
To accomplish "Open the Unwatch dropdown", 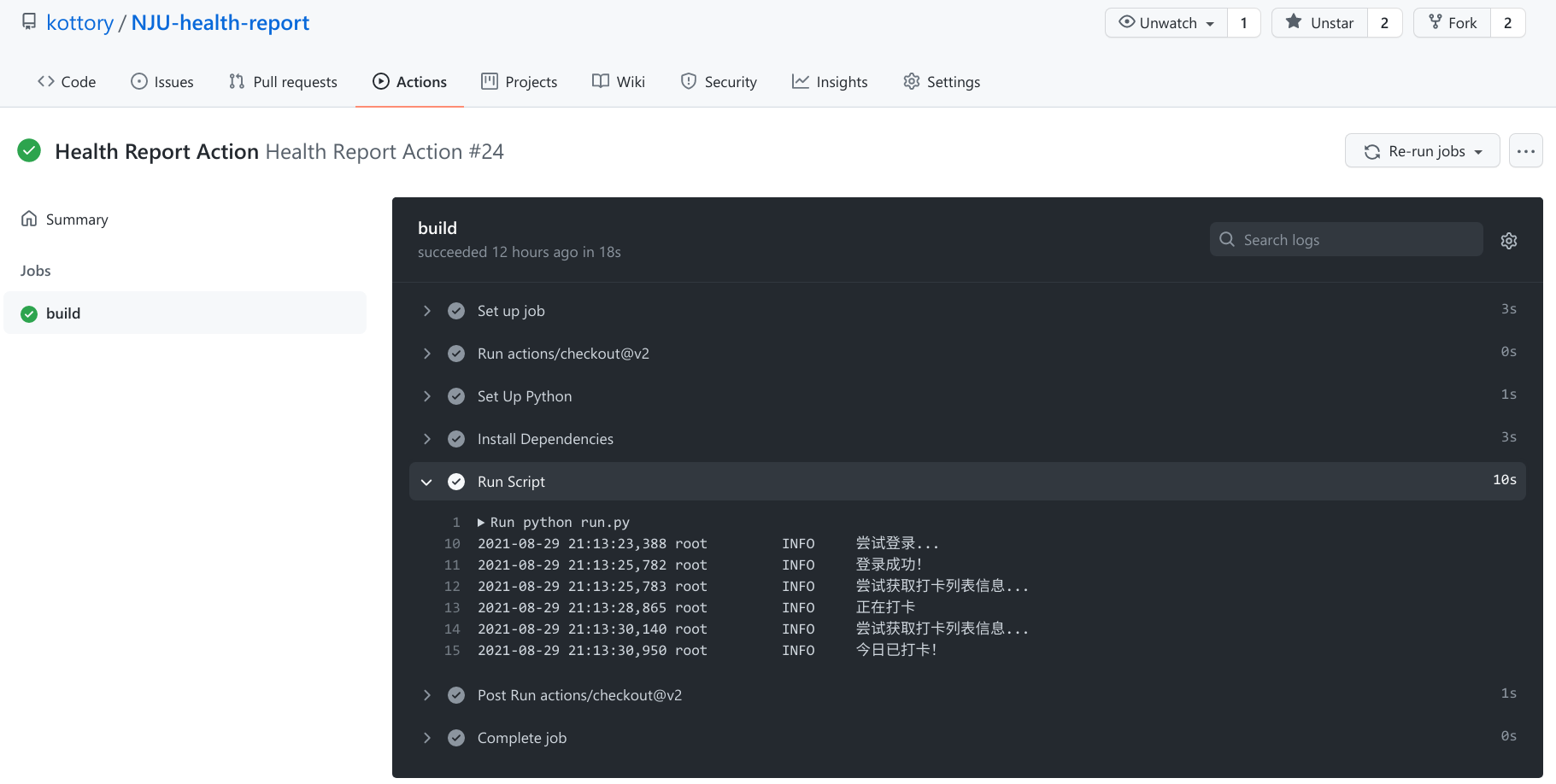I will 1166,23.
